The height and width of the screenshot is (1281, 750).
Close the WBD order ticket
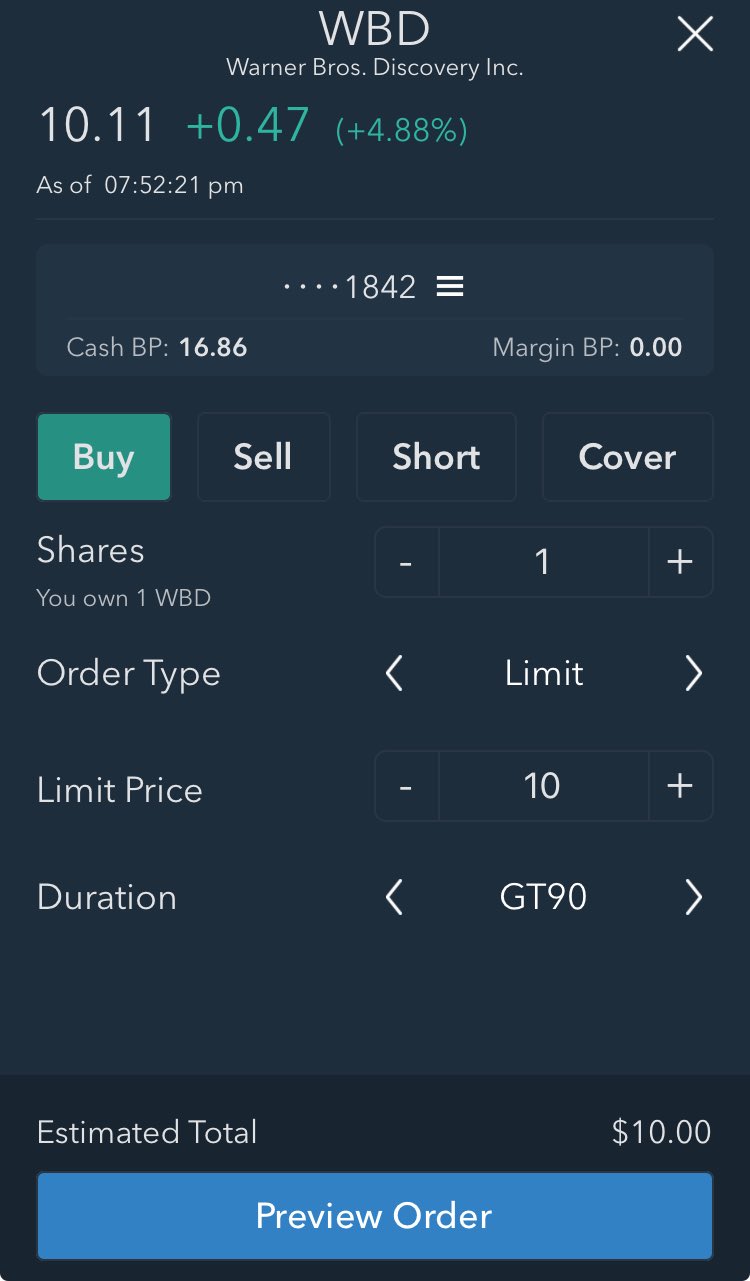(x=694, y=35)
